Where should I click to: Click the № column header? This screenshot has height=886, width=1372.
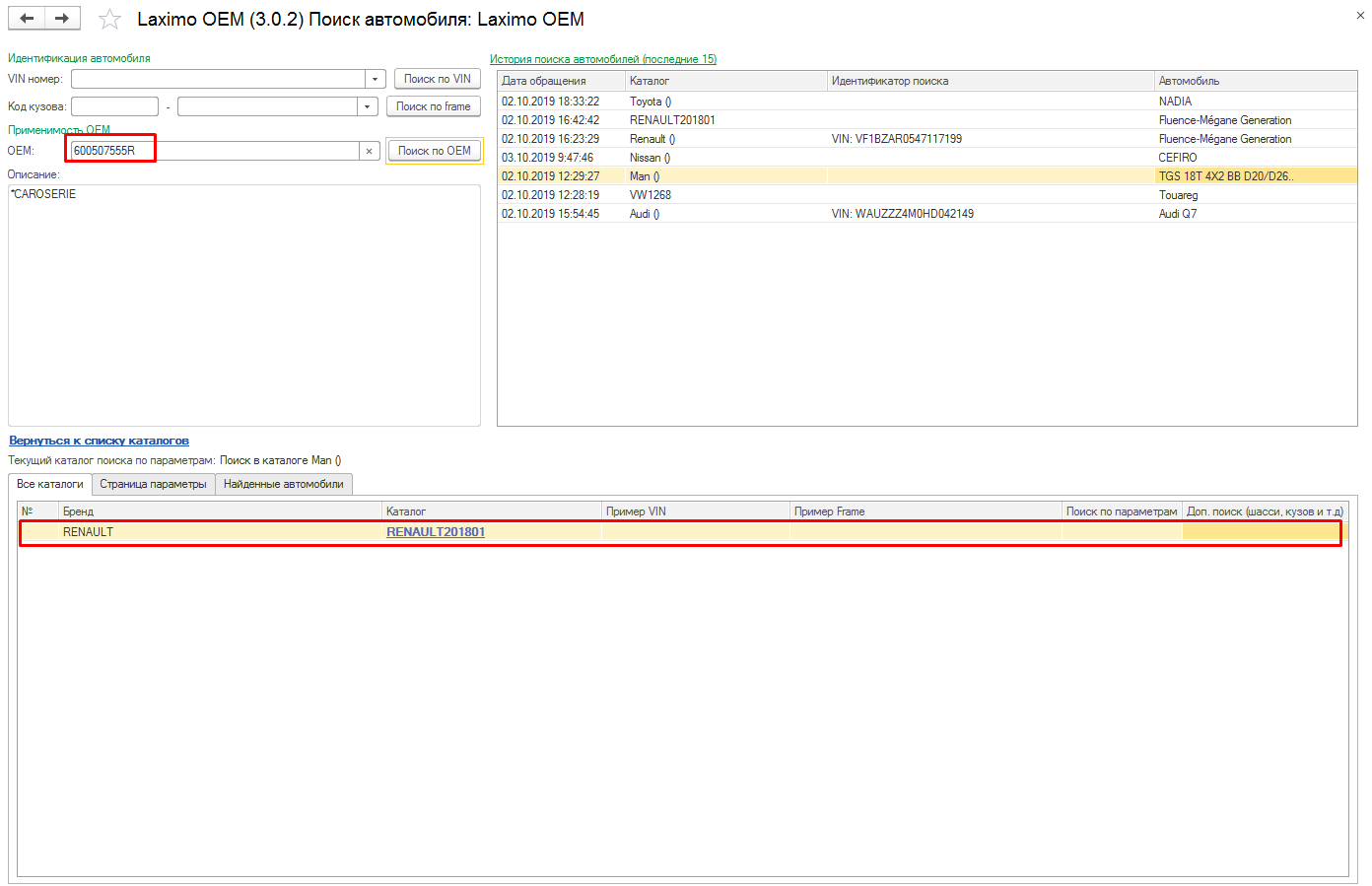38,511
